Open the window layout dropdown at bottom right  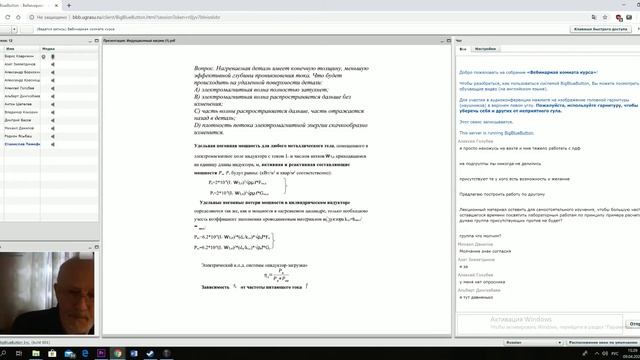[602, 342]
